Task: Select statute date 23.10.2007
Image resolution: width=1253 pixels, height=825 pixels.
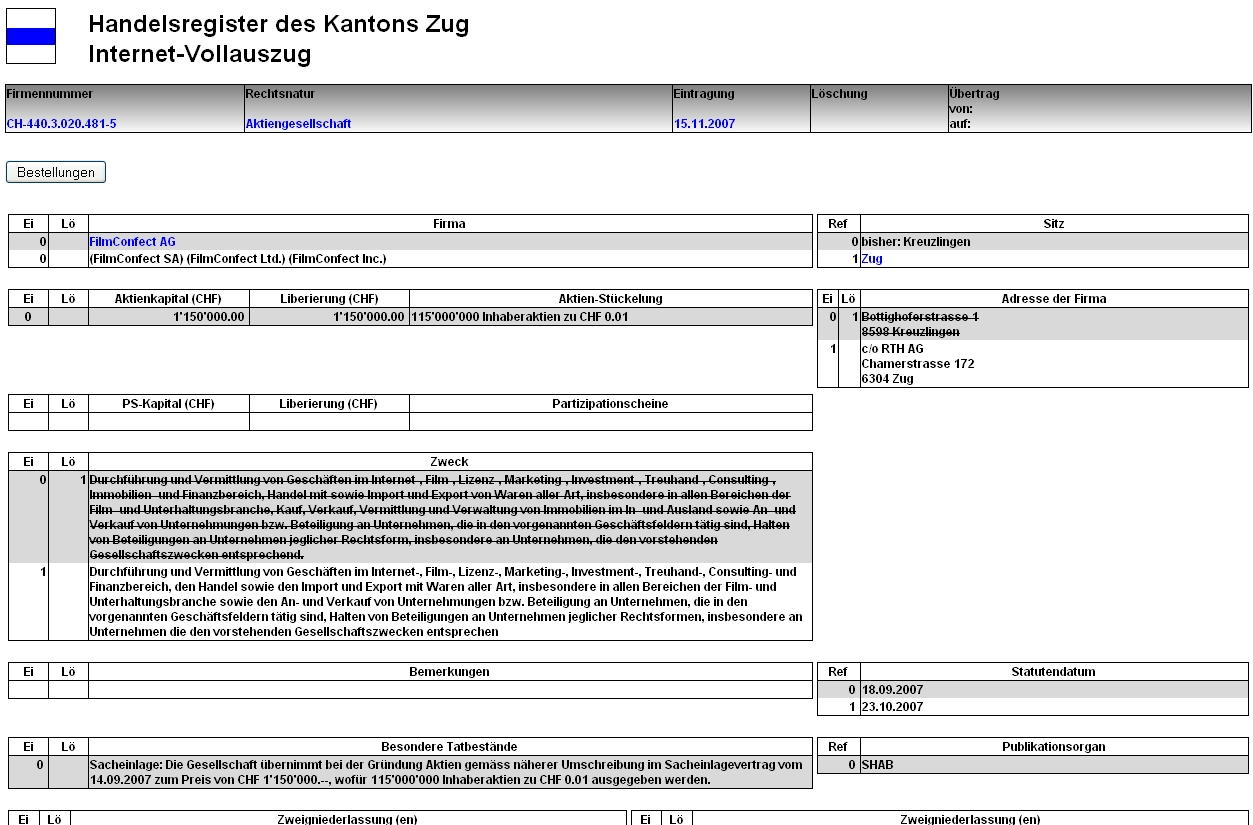Action: point(892,706)
